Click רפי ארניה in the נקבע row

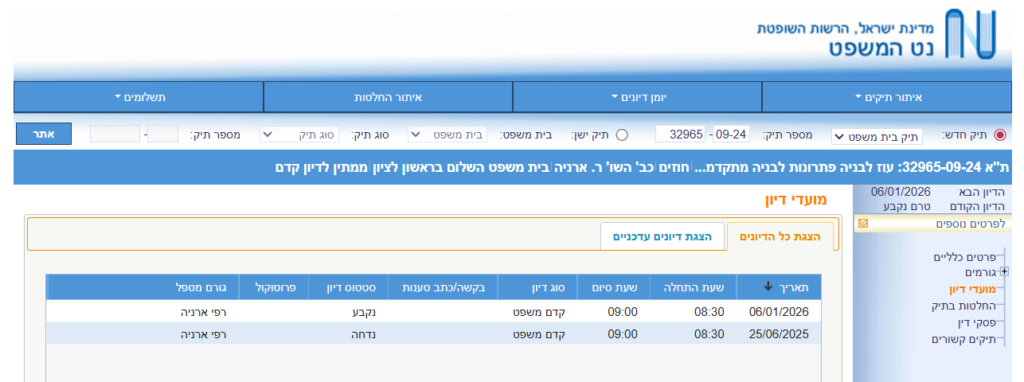(203, 311)
